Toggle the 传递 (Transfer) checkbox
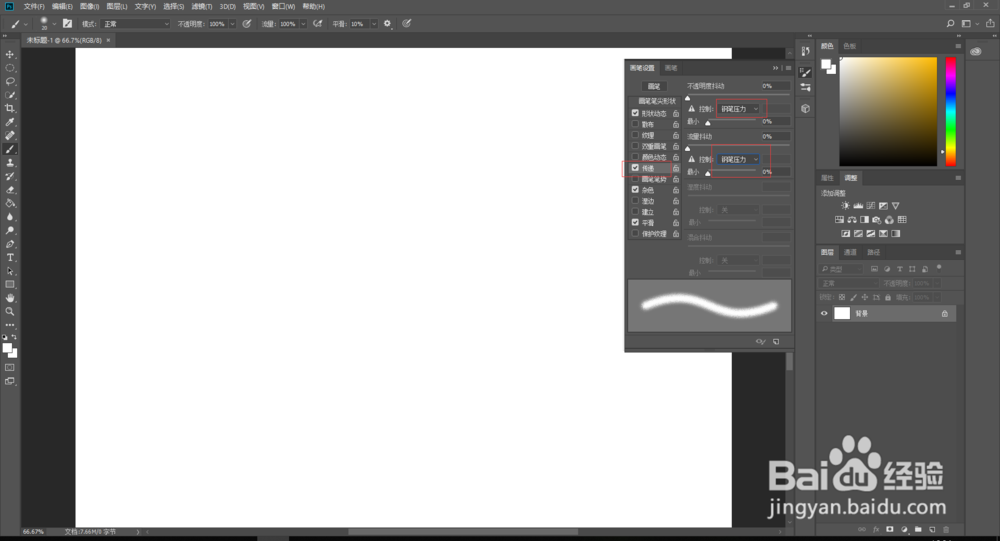 click(635, 168)
